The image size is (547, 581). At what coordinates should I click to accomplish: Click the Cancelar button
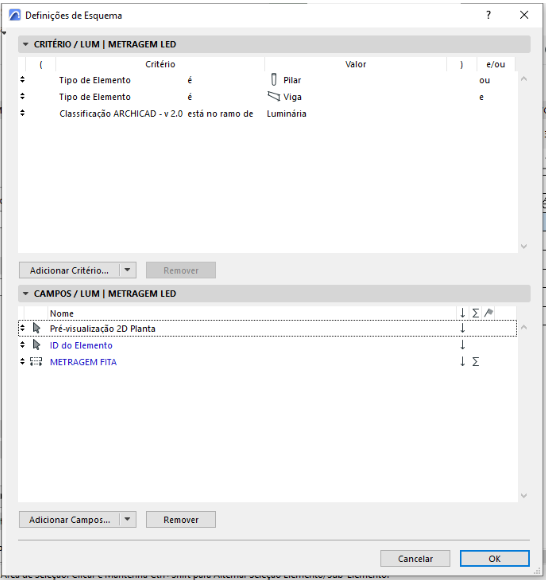coord(415,558)
